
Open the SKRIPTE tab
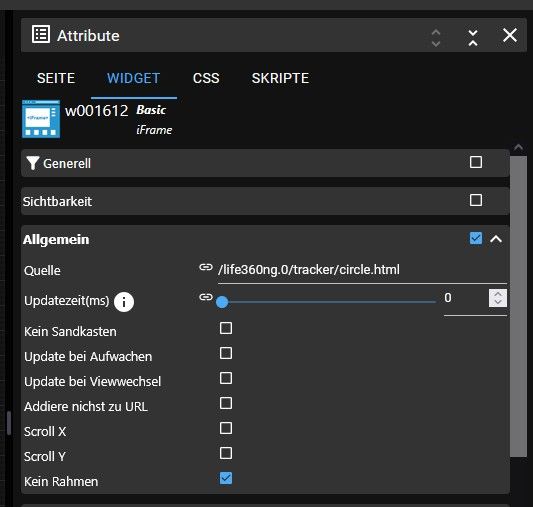pos(280,78)
